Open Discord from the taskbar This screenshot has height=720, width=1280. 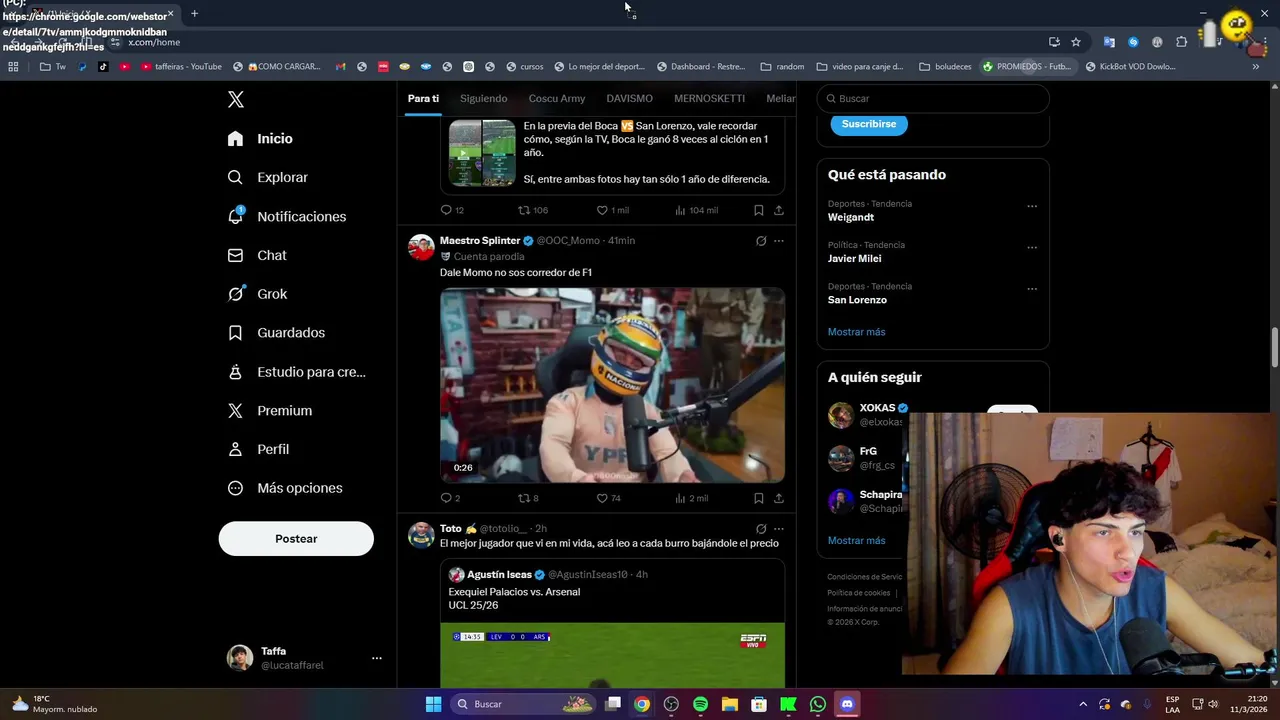[x=847, y=704]
